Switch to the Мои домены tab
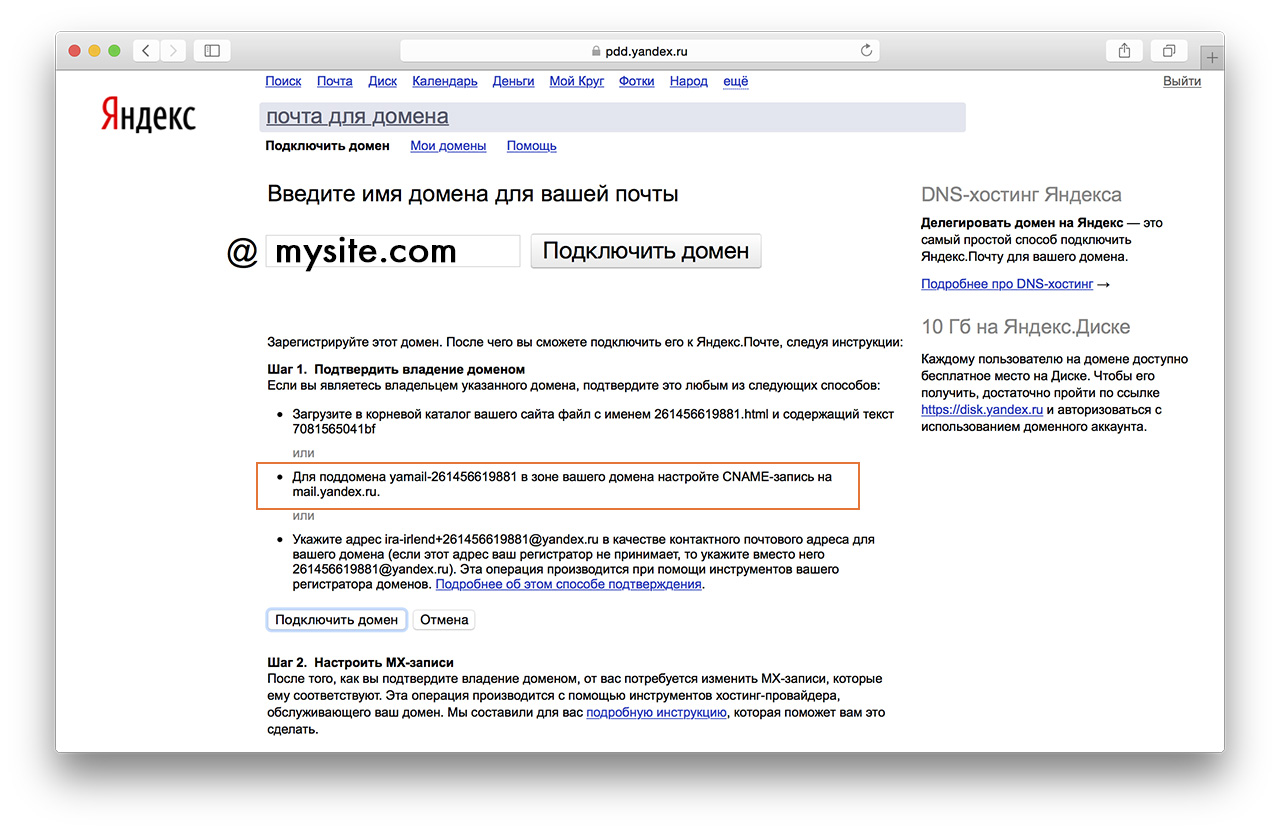Image resolution: width=1280 pixels, height=832 pixels. tap(448, 145)
